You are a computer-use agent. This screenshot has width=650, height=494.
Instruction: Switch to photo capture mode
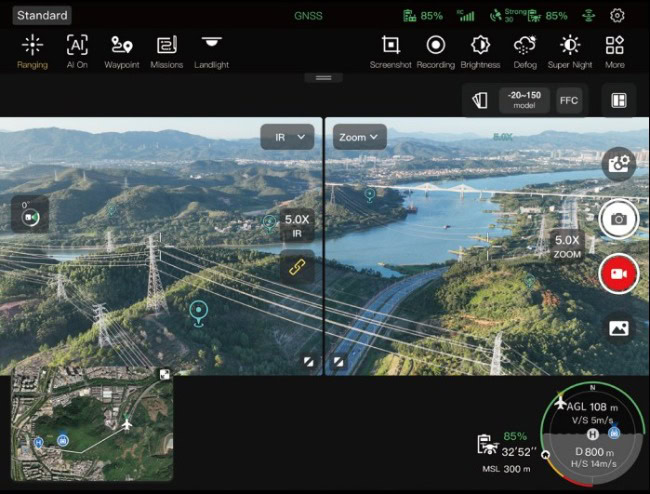tap(619, 219)
